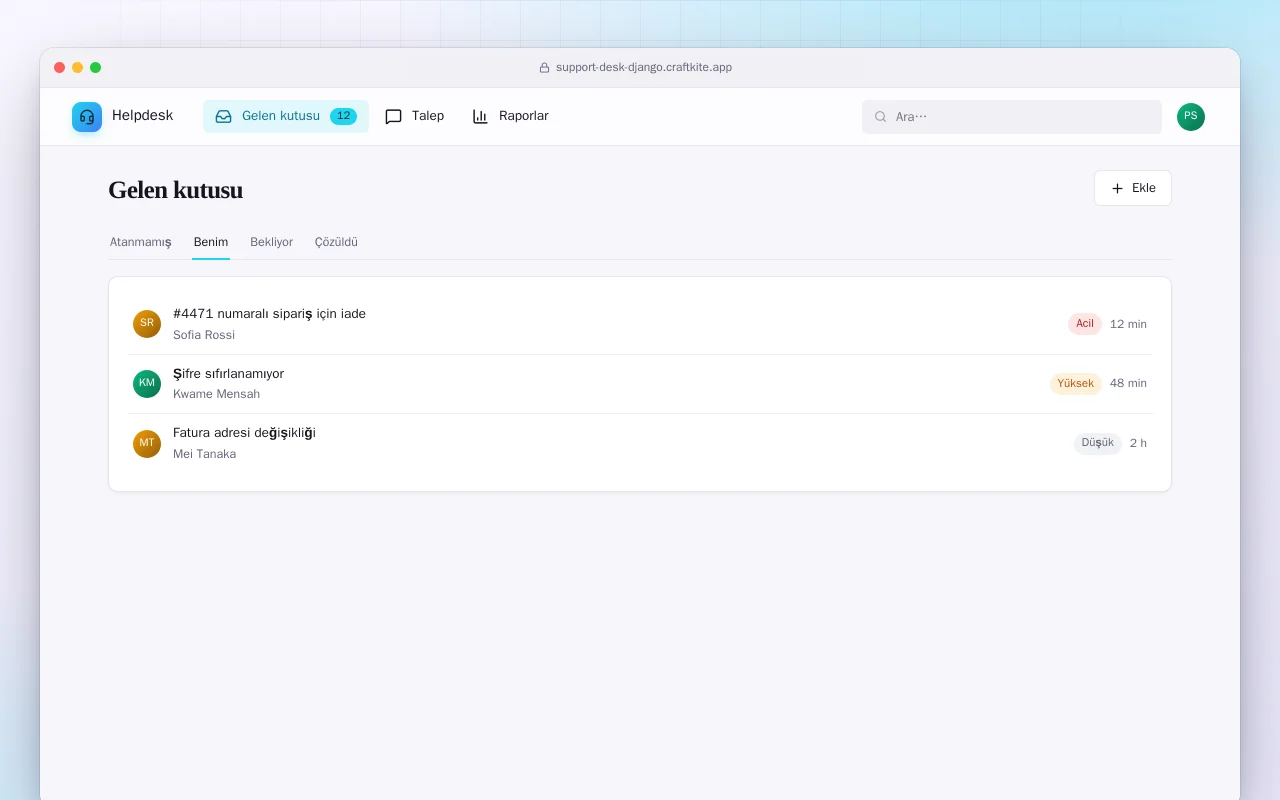The height and width of the screenshot is (800, 1280).
Task: Switch to the Çözüldü tab
Action: click(336, 242)
